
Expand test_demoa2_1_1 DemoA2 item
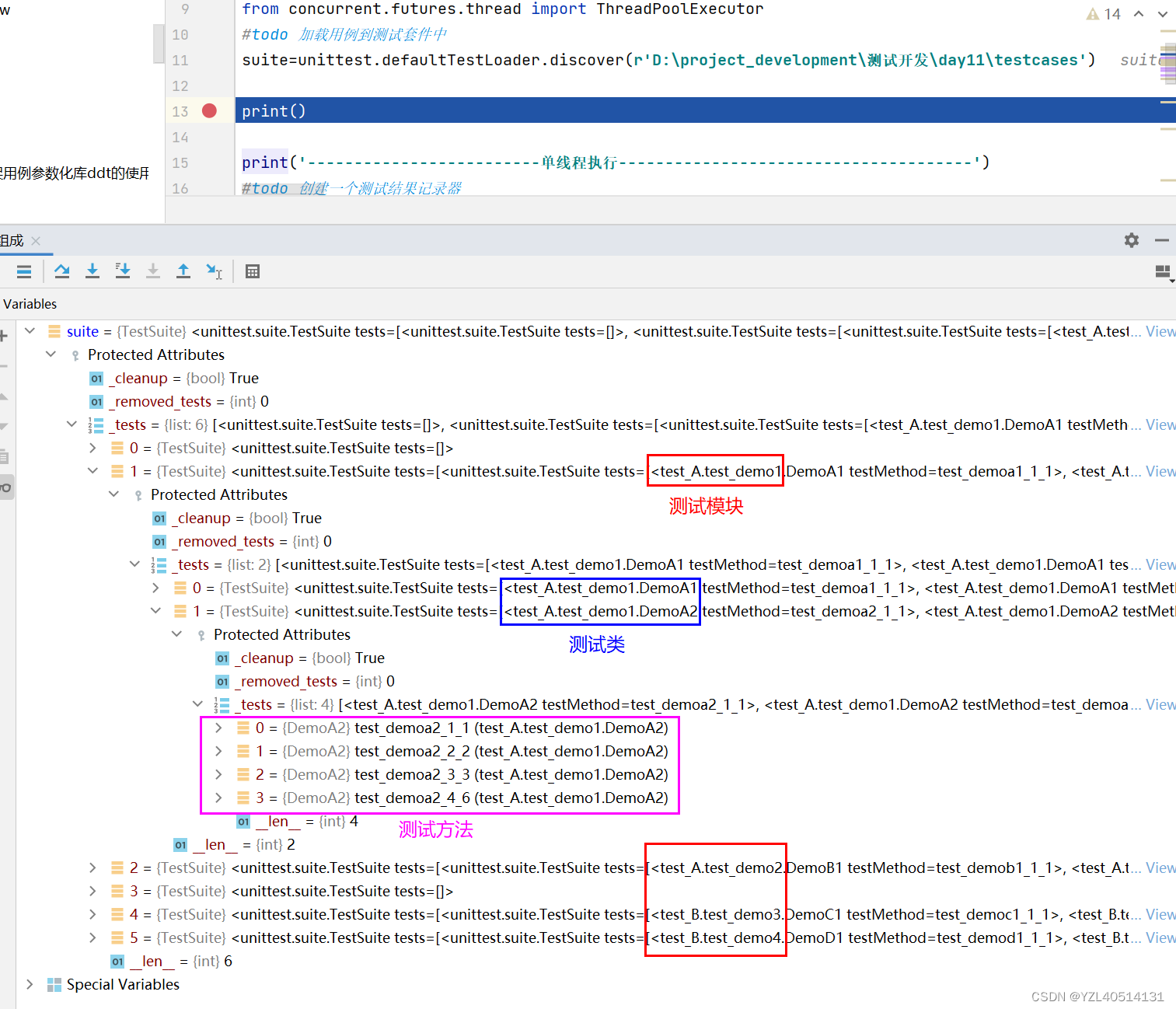pyautogui.click(x=218, y=728)
